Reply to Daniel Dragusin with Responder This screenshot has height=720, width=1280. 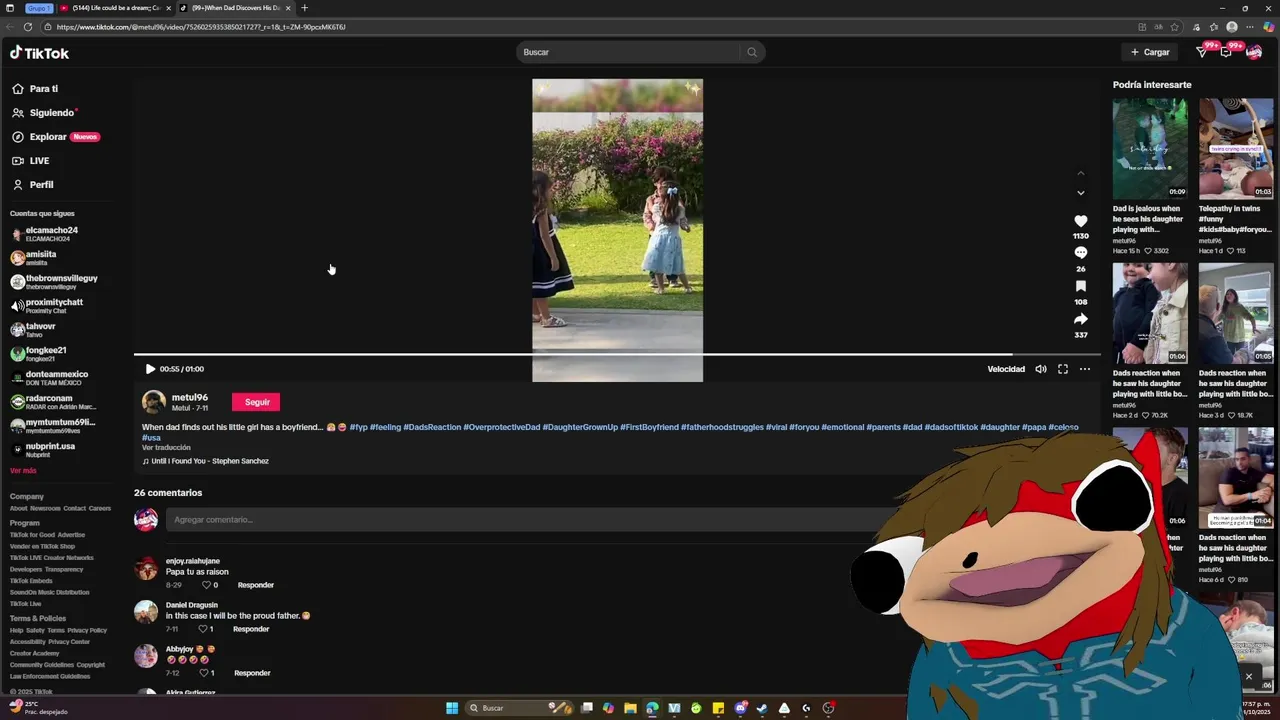pyautogui.click(x=251, y=629)
